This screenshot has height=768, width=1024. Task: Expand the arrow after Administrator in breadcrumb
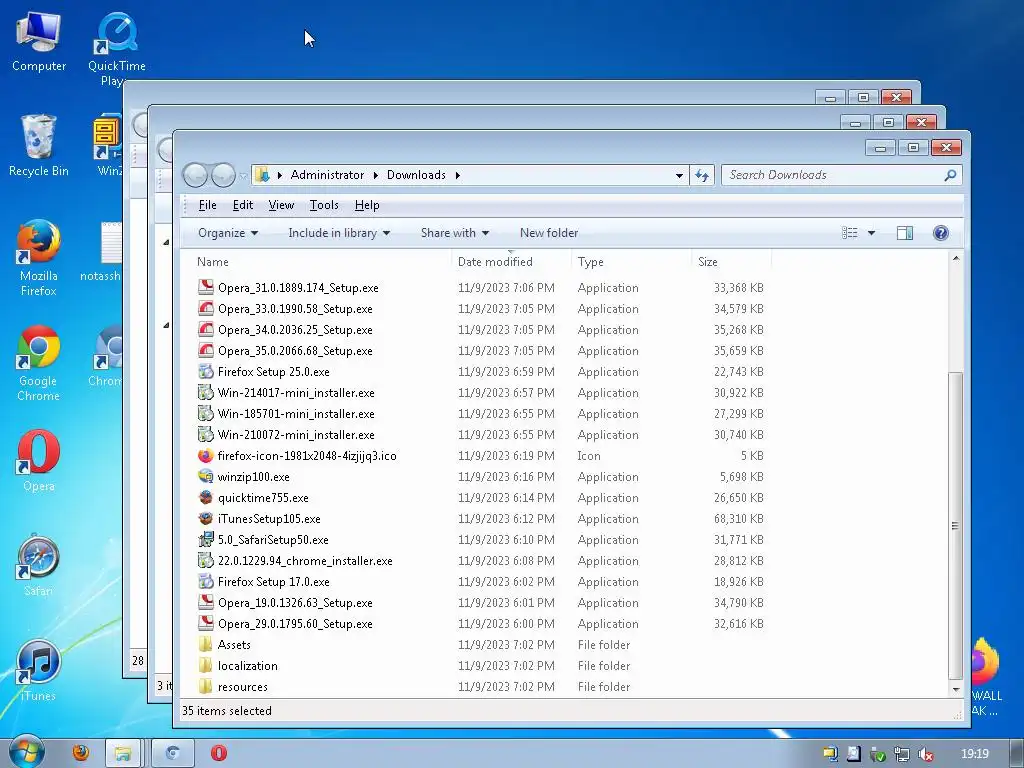point(376,175)
